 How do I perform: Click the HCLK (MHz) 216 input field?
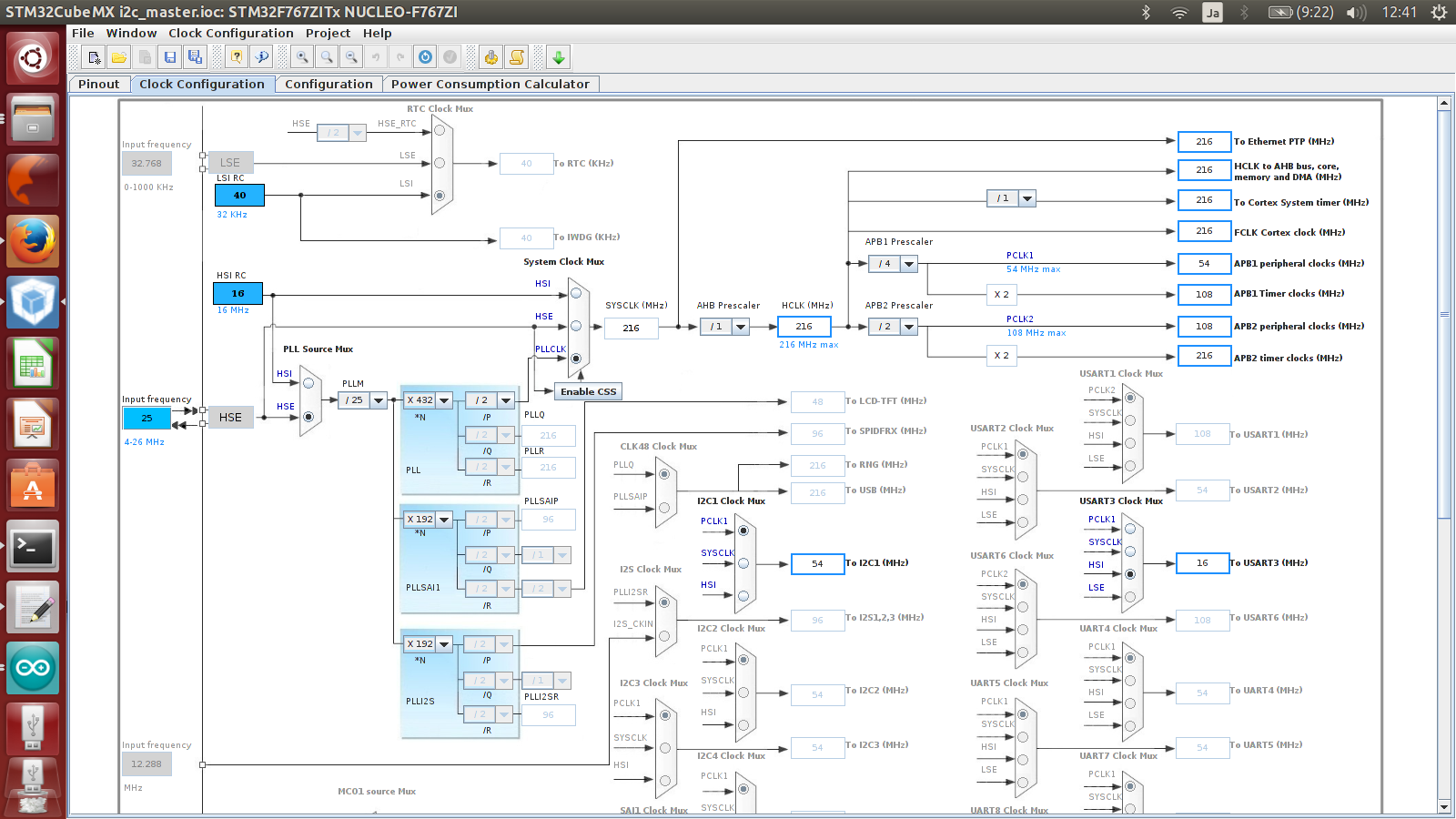(804, 326)
